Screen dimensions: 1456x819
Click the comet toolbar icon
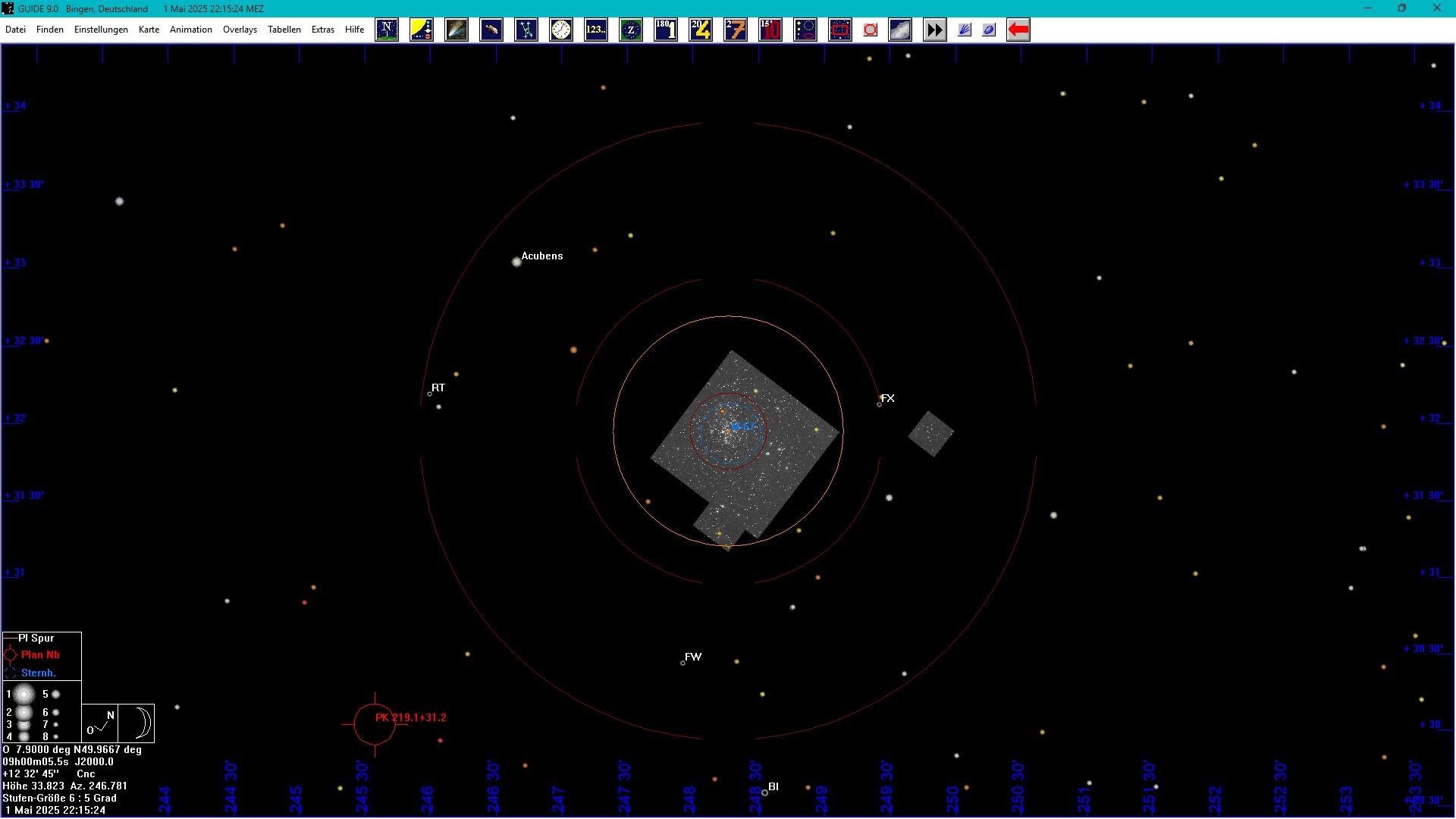point(457,30)
